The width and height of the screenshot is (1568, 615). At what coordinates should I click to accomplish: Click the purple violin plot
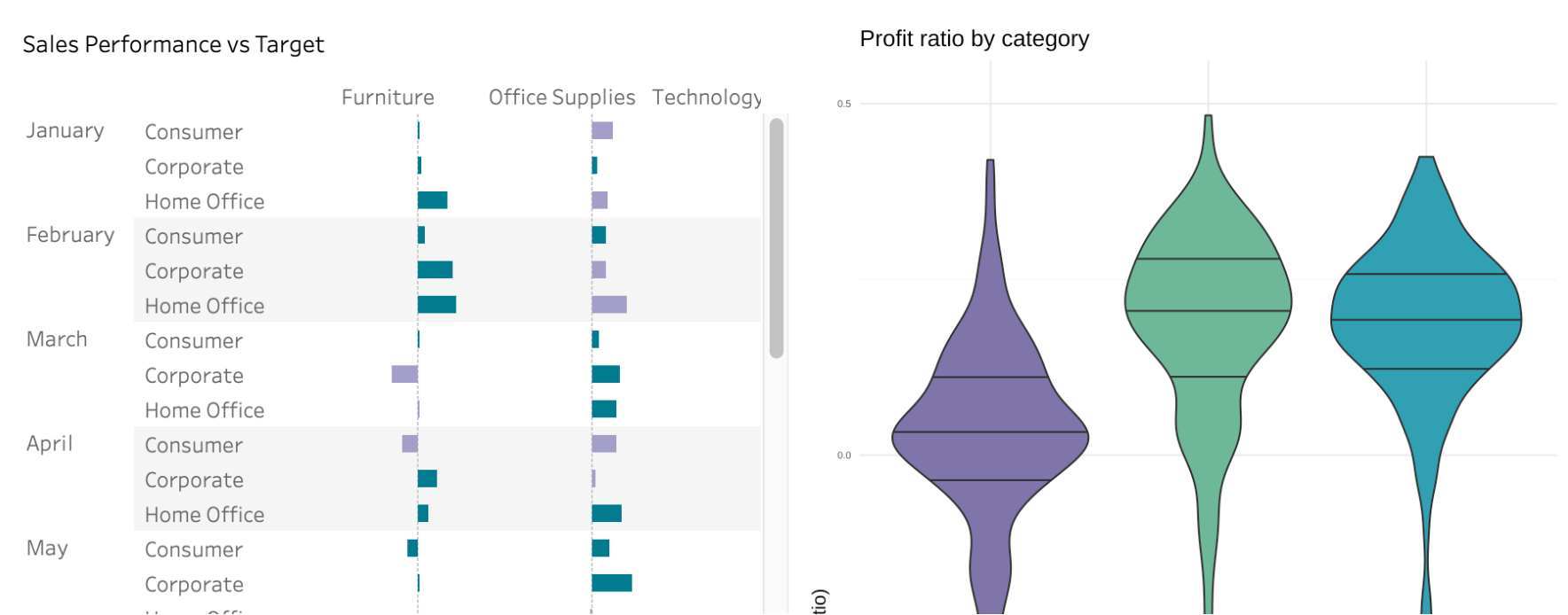click(990, 416)
